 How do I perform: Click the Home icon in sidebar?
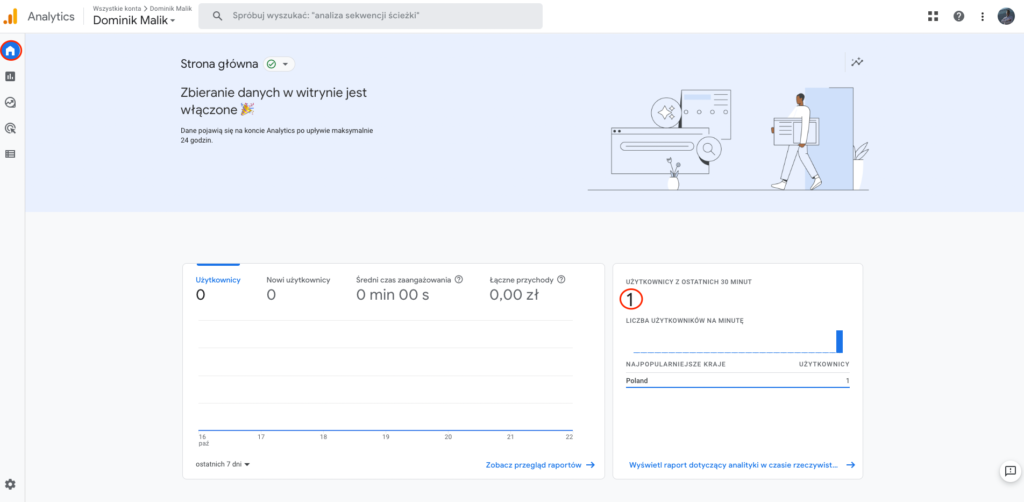tap(11, 50)
